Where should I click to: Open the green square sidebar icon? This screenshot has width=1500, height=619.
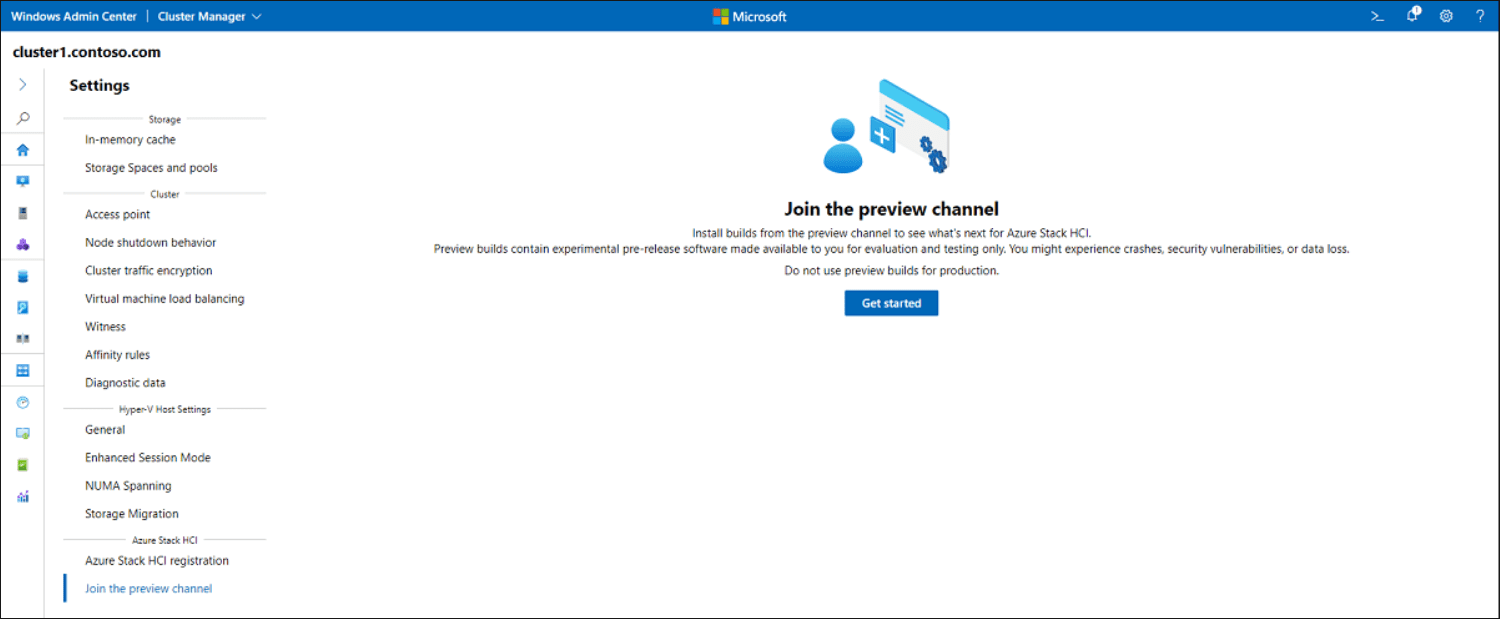(22, 465)
